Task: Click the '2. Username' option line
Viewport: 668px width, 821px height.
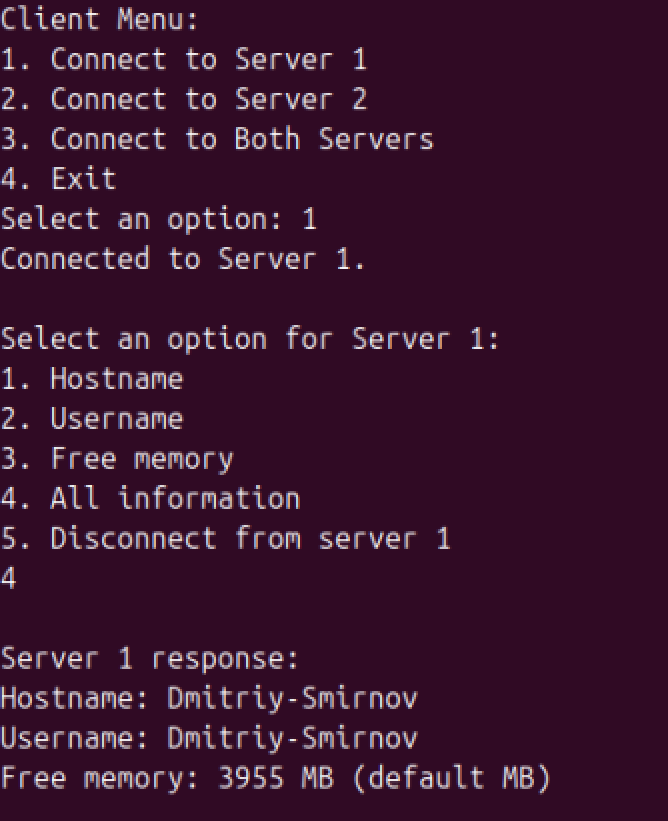Action: pos(92,418)
